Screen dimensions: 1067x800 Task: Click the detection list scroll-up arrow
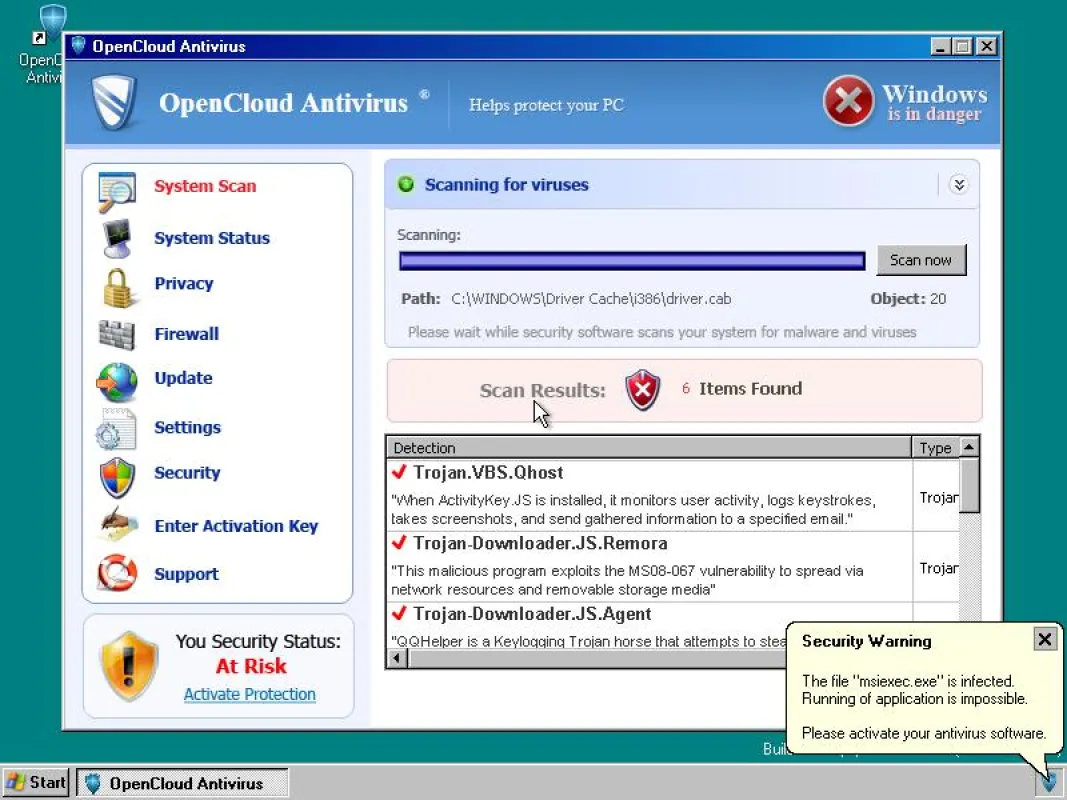pyautogui.click(x=968, y=447)
